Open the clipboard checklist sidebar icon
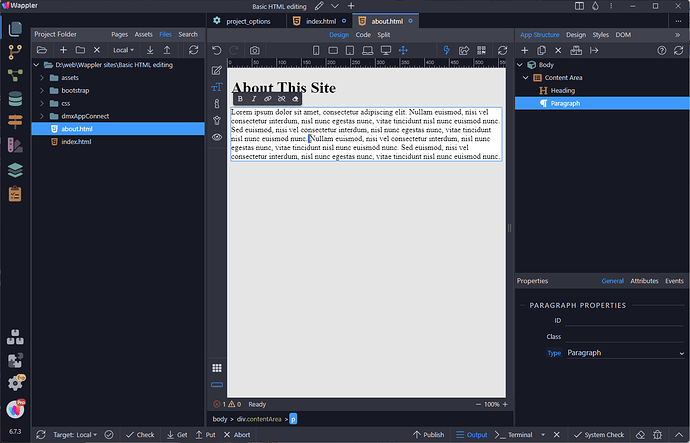The width and height of the screenshot is (690, 443). tap(15, 194)
